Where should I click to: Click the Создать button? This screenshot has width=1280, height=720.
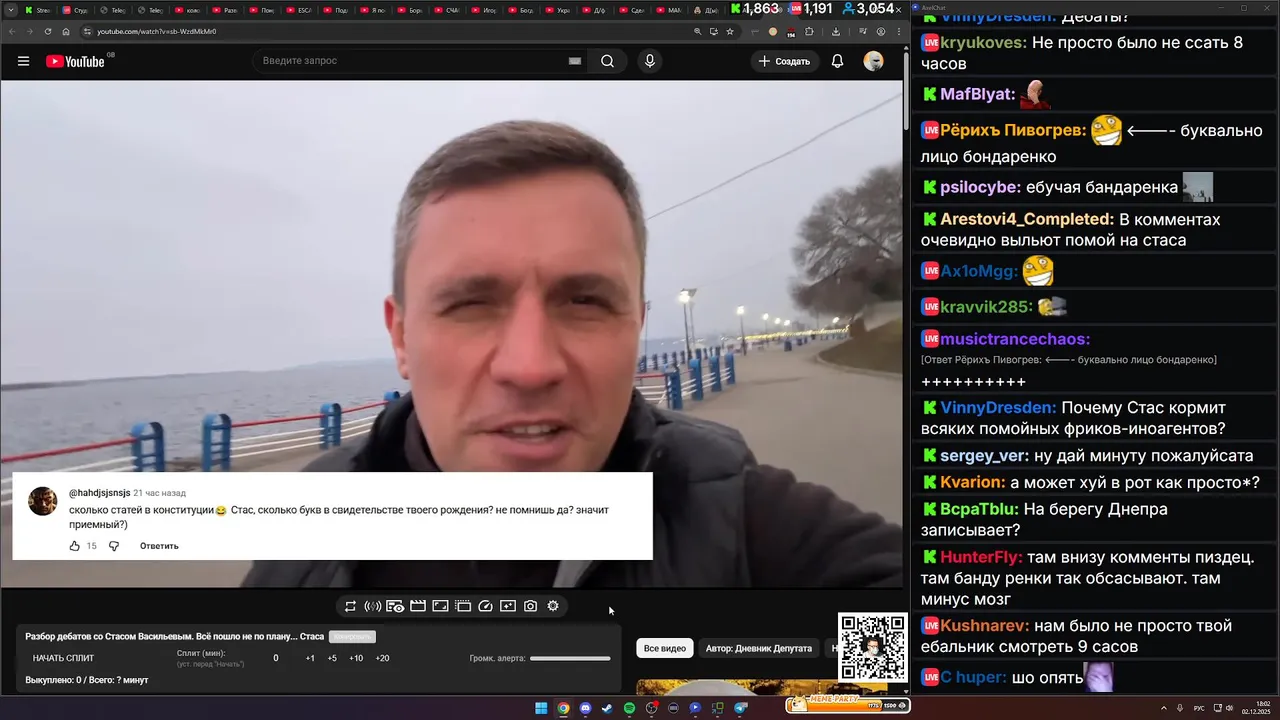pyautogui.click(x=785, y=61)
